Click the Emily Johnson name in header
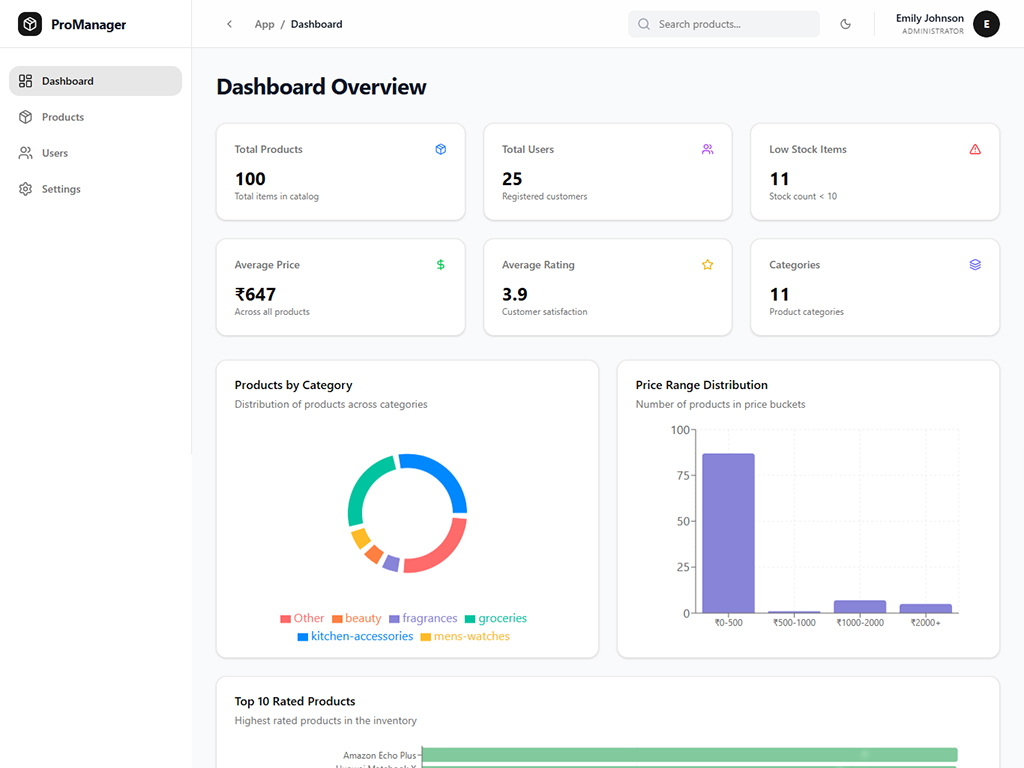 [929, 18]
